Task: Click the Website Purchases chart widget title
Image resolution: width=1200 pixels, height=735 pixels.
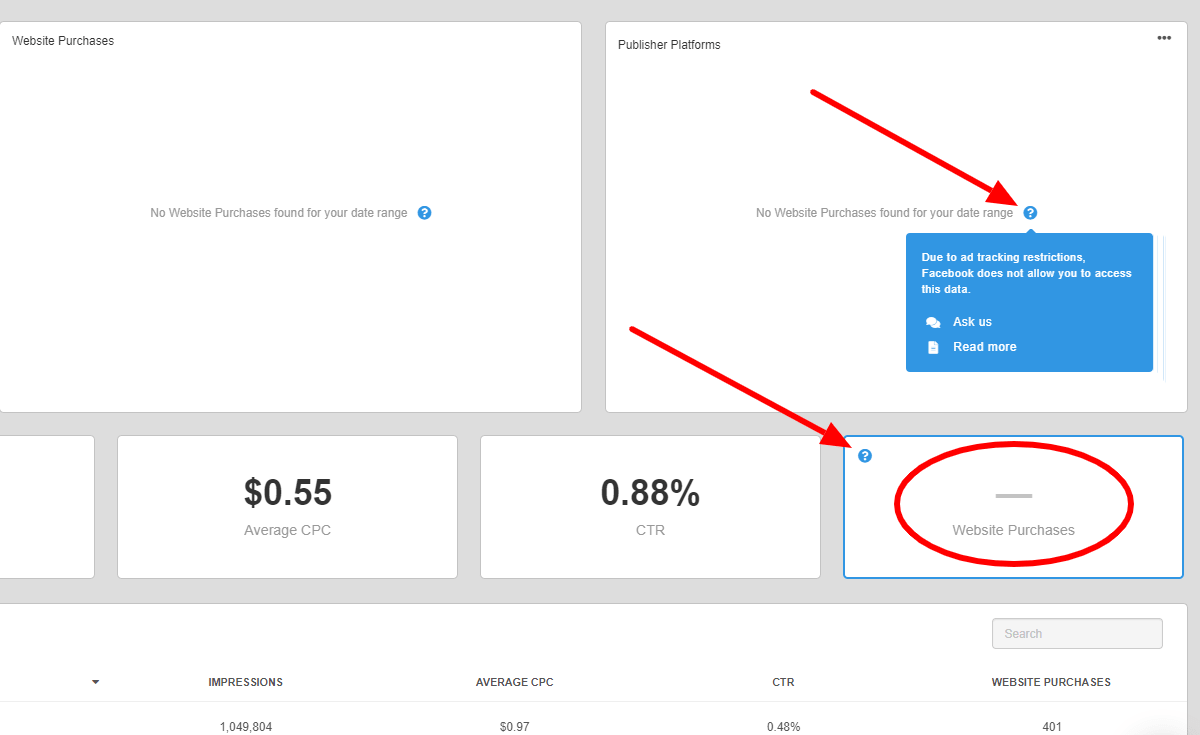Action: tap(63, 41)
